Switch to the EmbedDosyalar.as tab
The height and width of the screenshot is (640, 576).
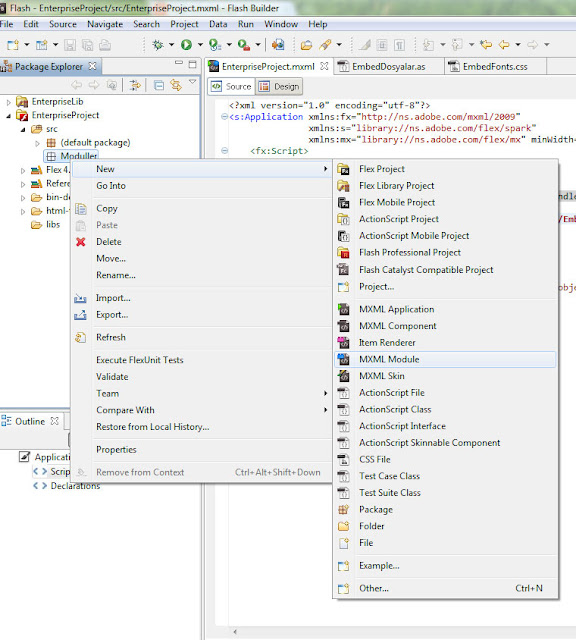pyautogui.click(x=389, y=67)
